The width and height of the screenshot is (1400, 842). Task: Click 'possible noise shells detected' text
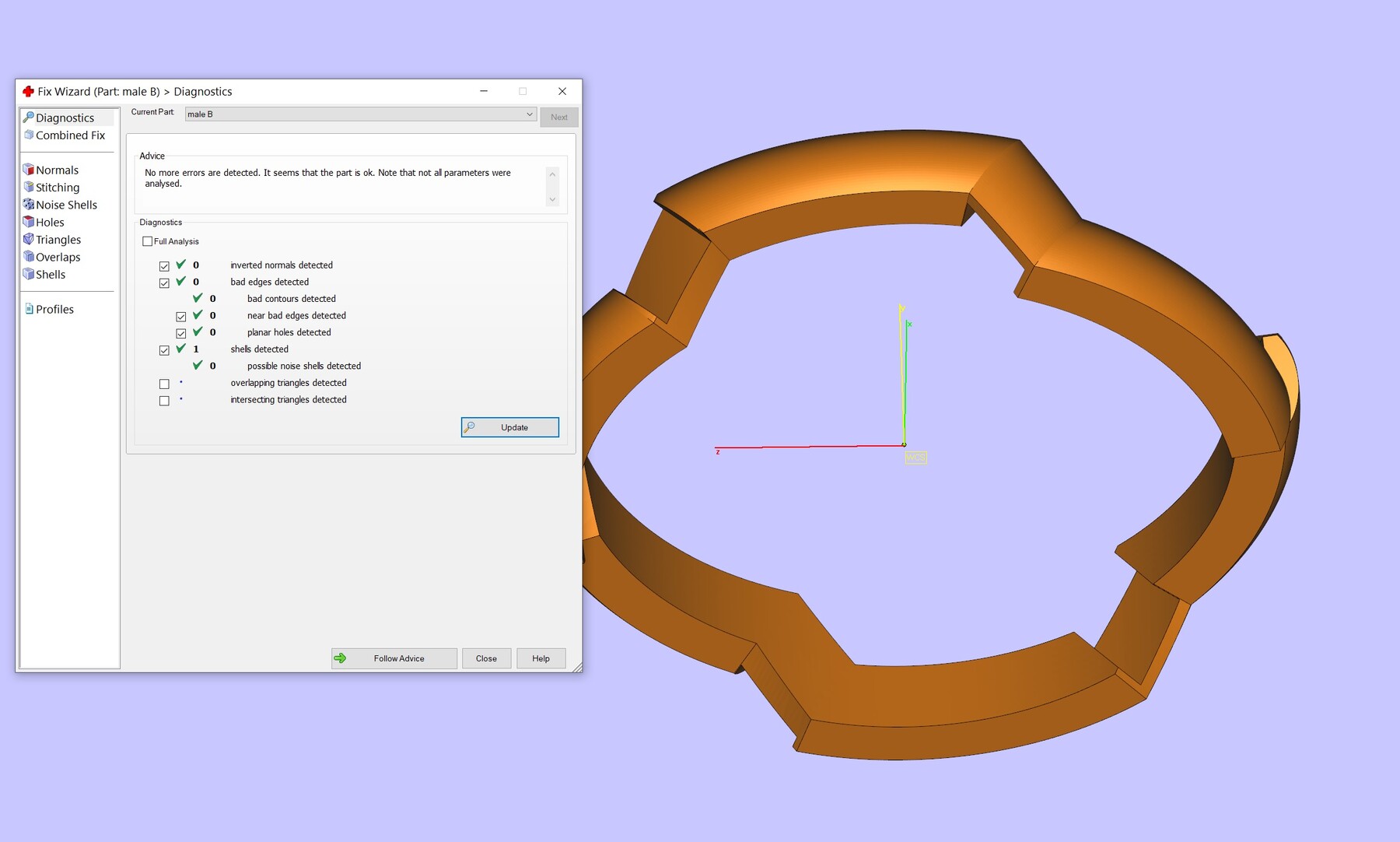304,366
